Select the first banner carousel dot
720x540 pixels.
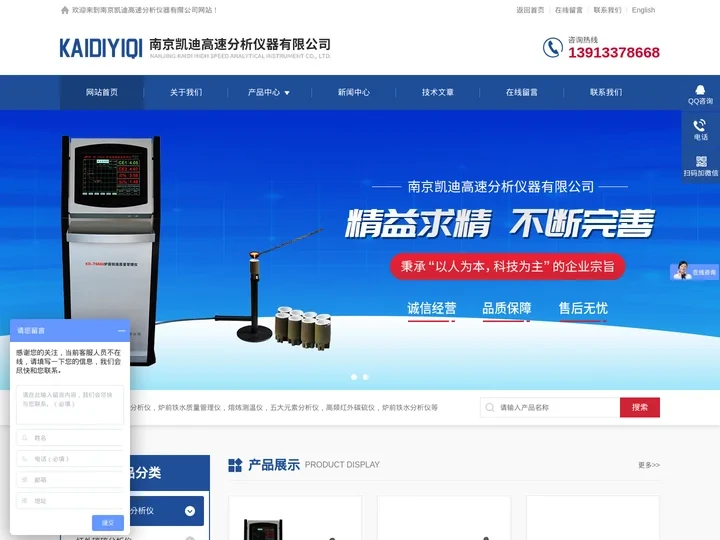pos(354,377)
